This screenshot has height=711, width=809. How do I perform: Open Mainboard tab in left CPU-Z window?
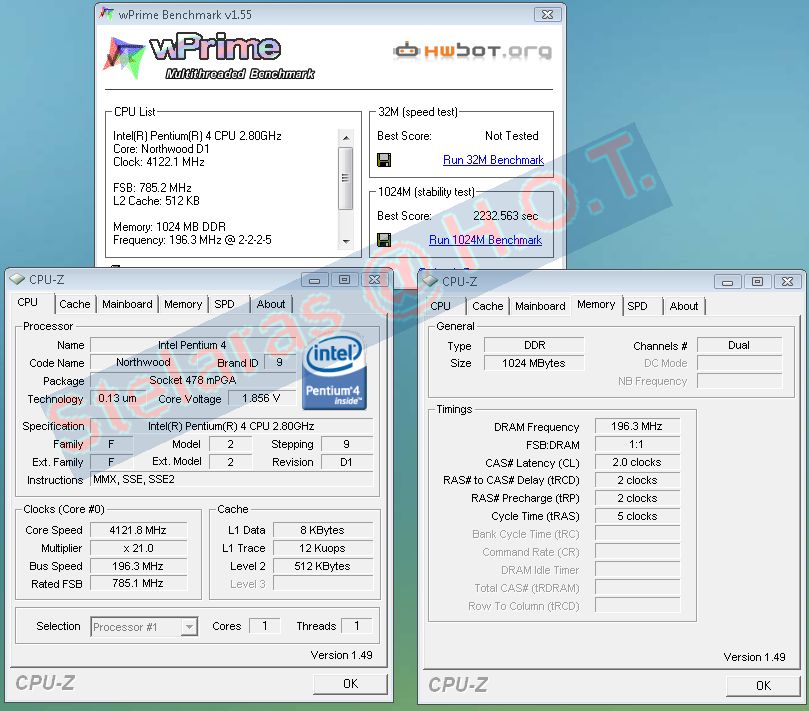(x=127, y=304)
